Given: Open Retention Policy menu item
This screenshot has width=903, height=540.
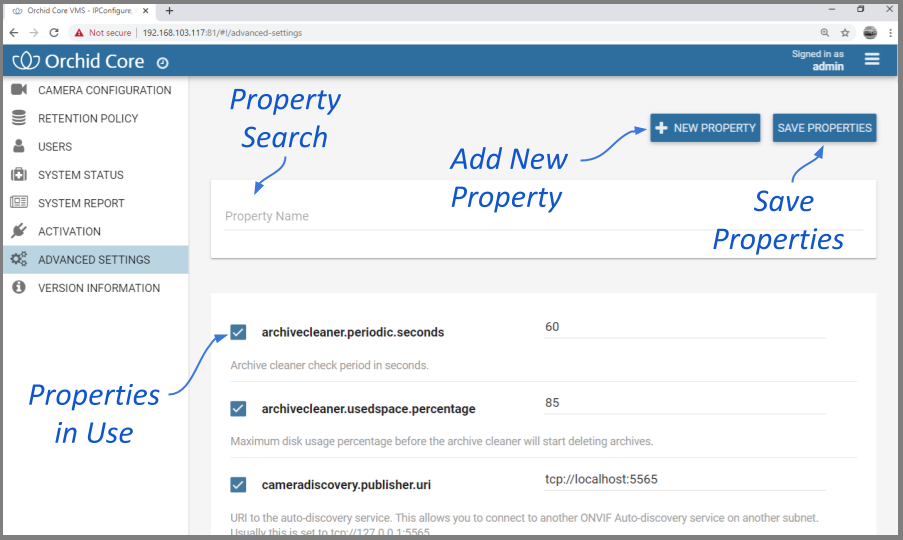Looking at the screenshot, I should click(96, 118).
